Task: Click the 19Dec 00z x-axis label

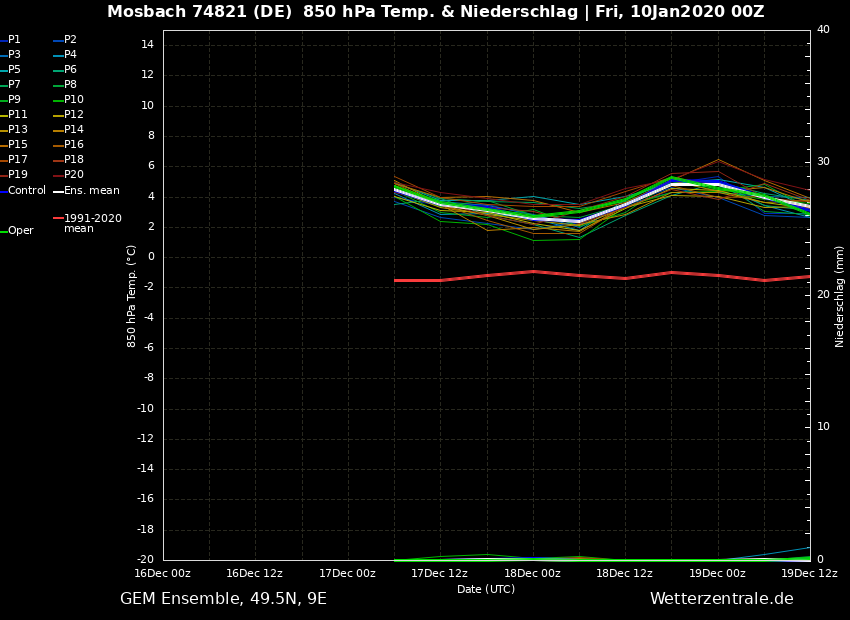Action: 717,573
